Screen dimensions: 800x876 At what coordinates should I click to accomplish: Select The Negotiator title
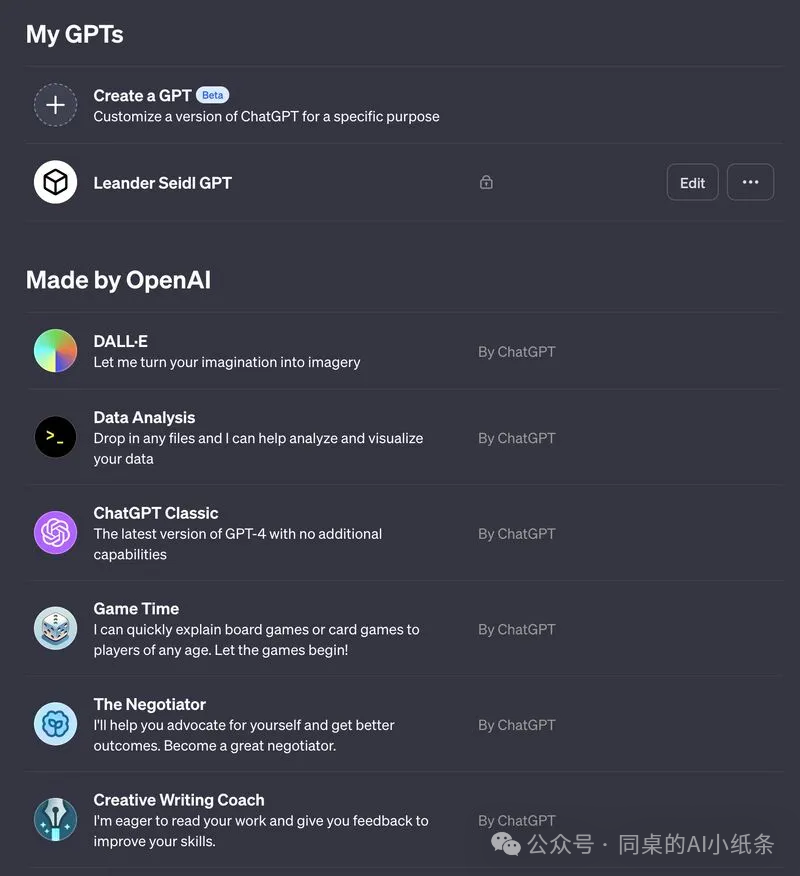pyautogui.click(x=149, y=704)
